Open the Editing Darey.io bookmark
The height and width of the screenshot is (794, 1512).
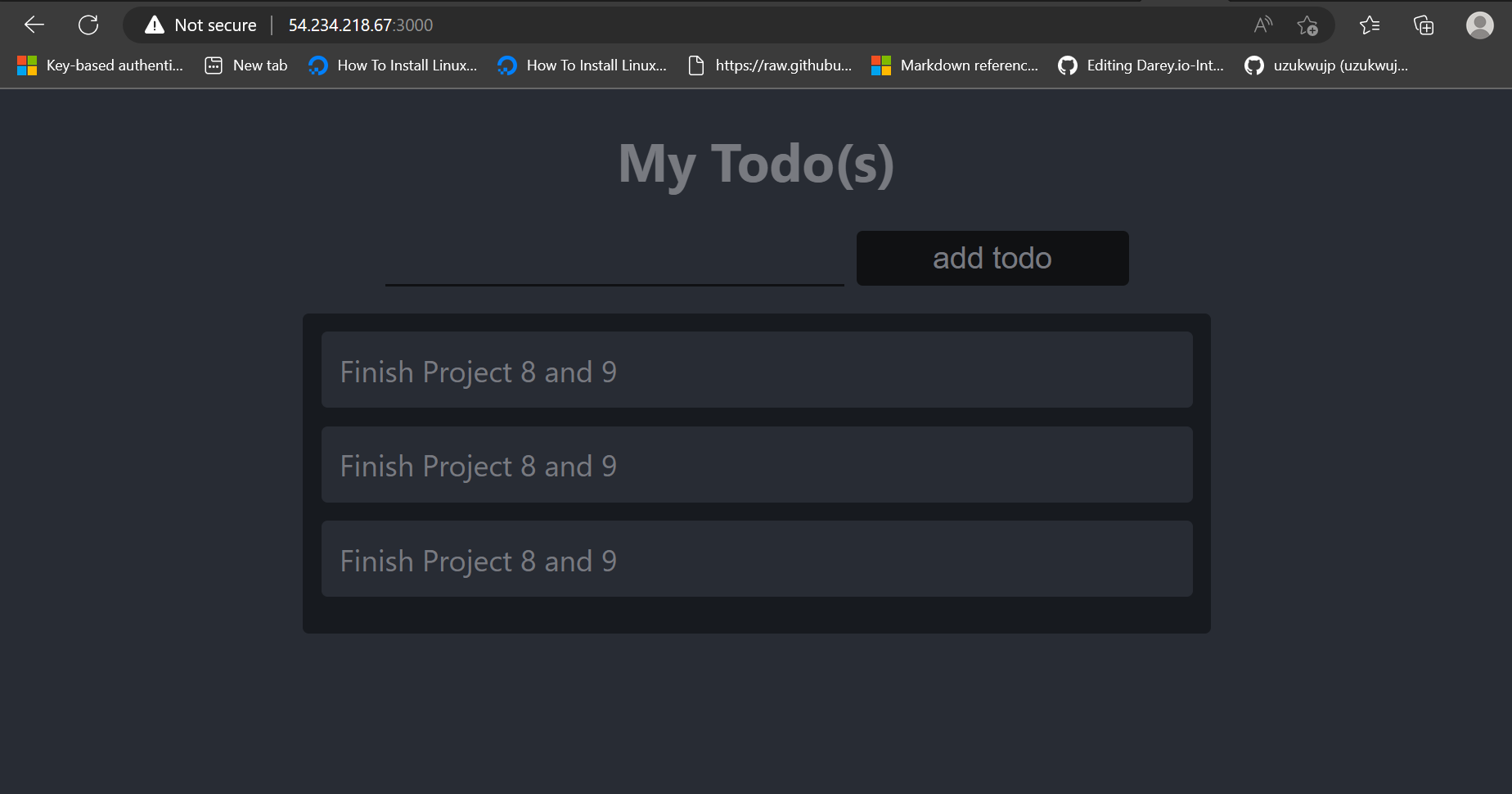pyautogui.click(x=1141, y=65)
